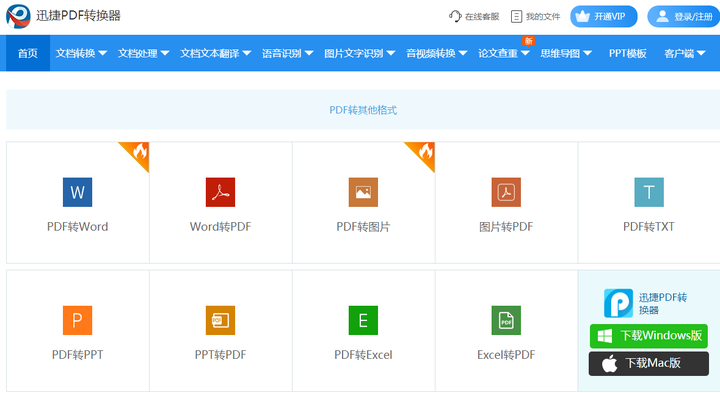Image resolution: width=720 pixels, height=393 pixels.
Task: Expand the 客户端 dropdown menu
Action: (685, 53)
